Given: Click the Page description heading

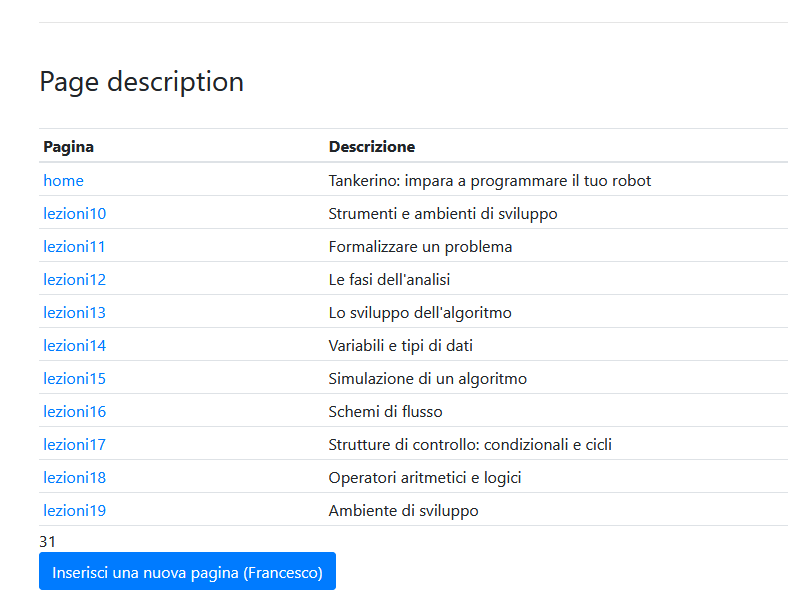Looking at the screenshot, I should coord(141,82).
